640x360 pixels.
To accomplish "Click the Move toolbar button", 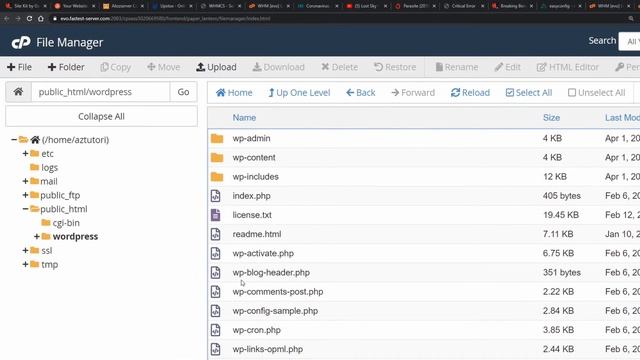I will click(x=164, y=67).
